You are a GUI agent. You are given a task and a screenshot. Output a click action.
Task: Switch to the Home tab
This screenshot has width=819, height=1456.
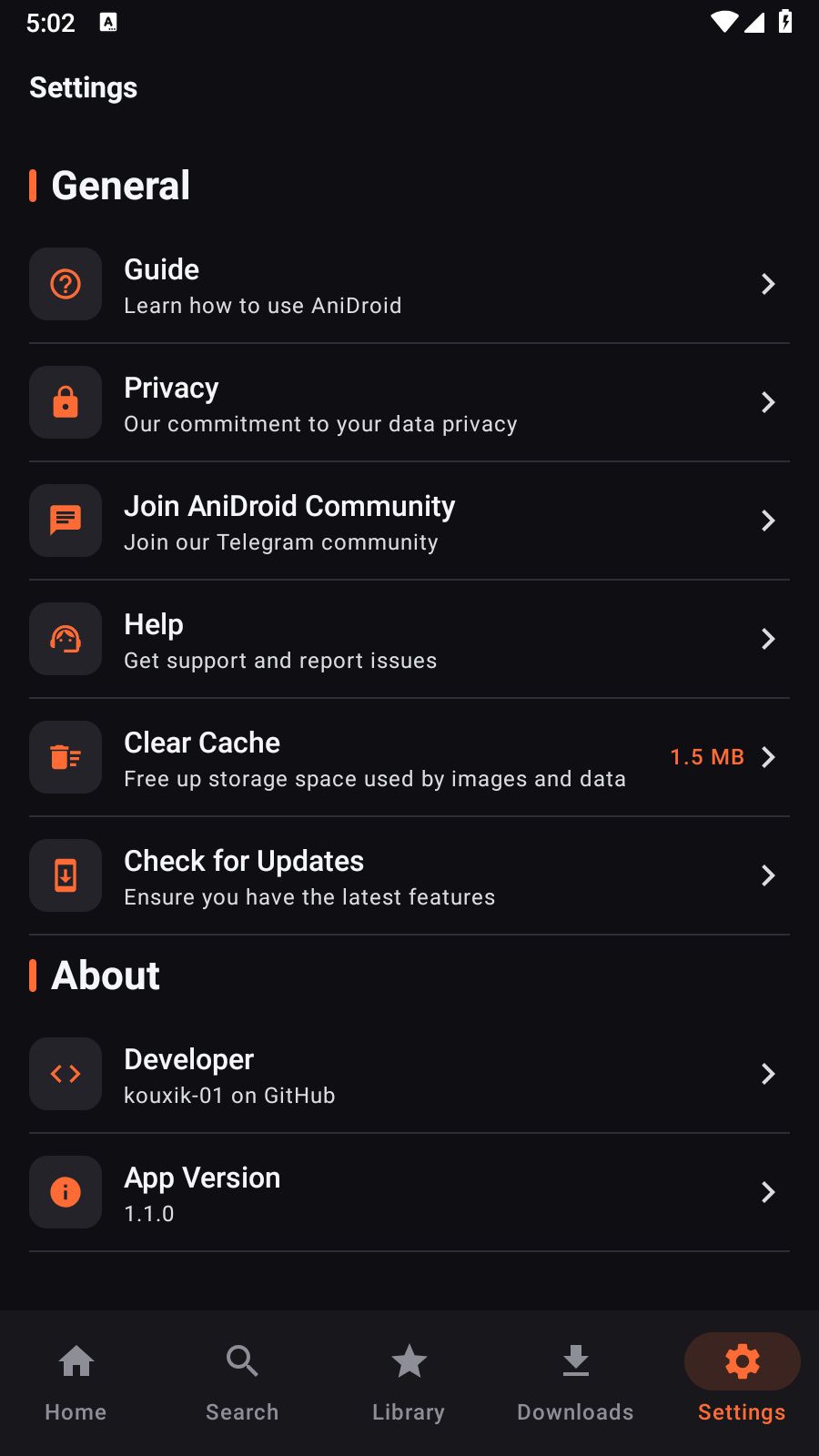(76, 1383)
